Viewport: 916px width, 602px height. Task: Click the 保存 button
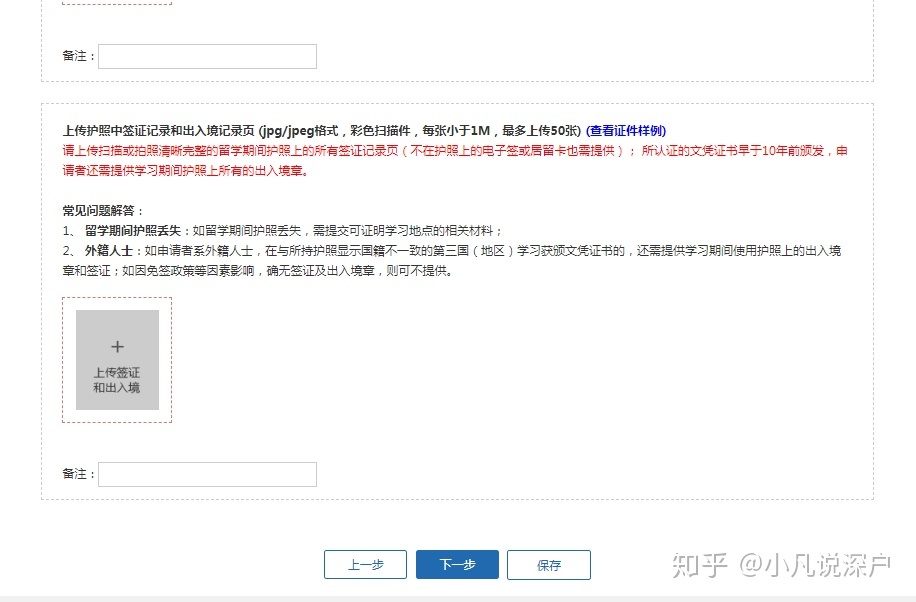point(549,565)
